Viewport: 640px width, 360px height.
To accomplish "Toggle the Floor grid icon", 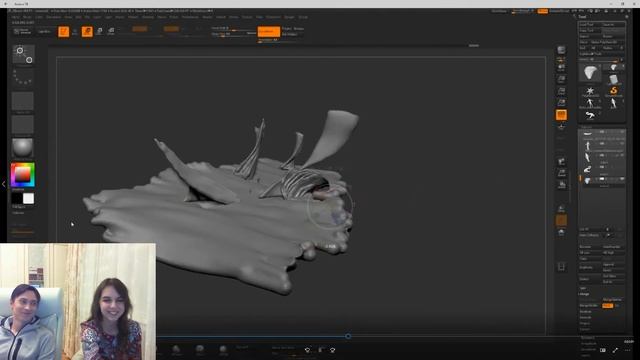I will pyautogui.click(x=562, y=127).
